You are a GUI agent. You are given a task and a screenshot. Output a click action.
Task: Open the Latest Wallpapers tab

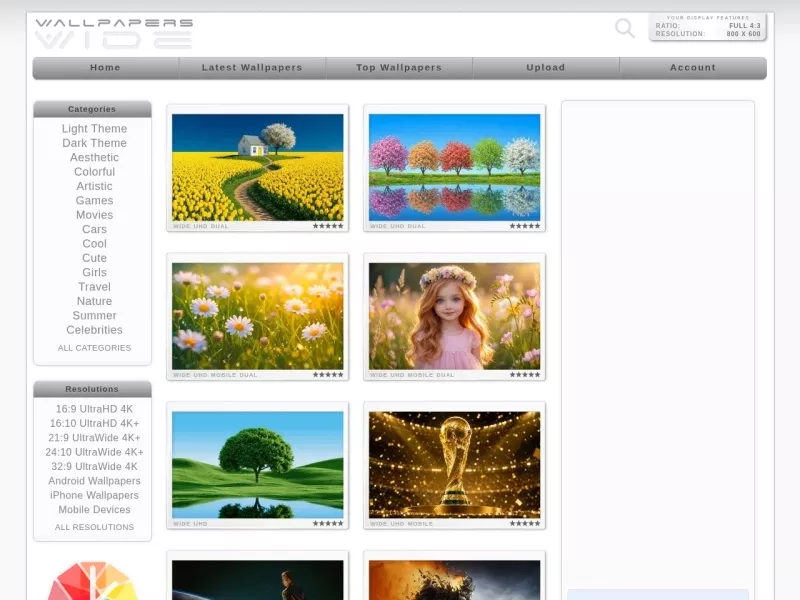252,68
